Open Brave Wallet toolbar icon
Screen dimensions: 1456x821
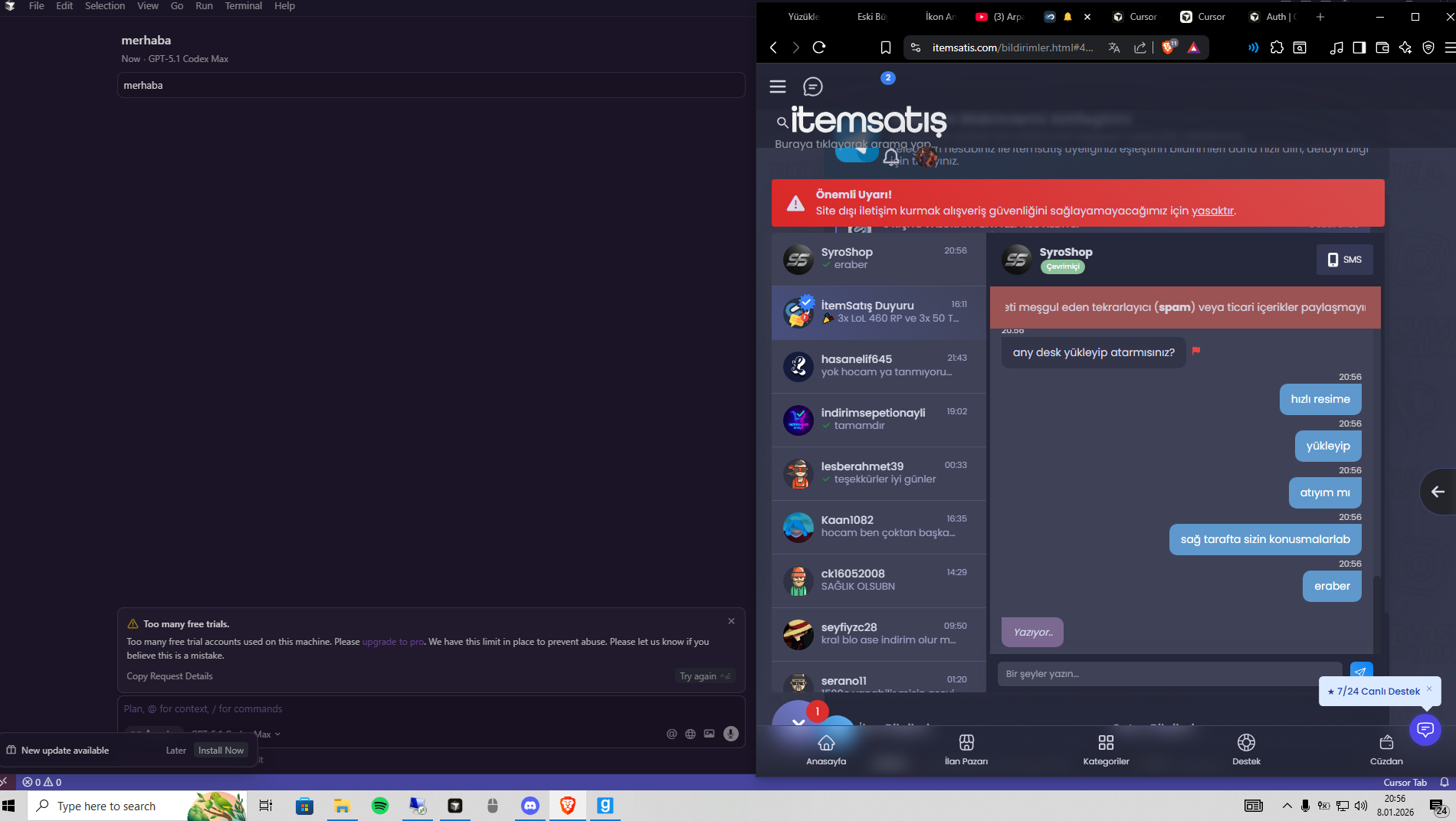pyautogui.click(x=1382, y=47)
